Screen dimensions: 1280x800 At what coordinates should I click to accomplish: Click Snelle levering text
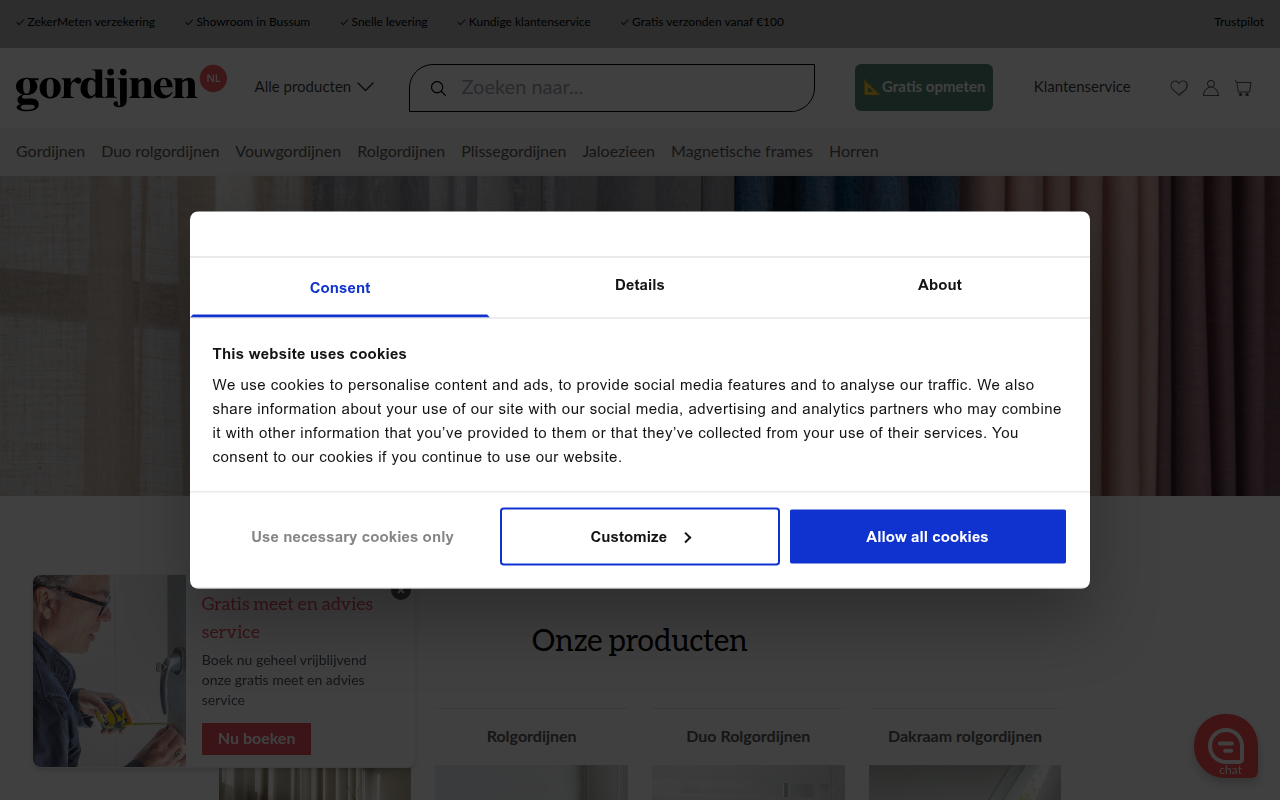coord(389,22)
